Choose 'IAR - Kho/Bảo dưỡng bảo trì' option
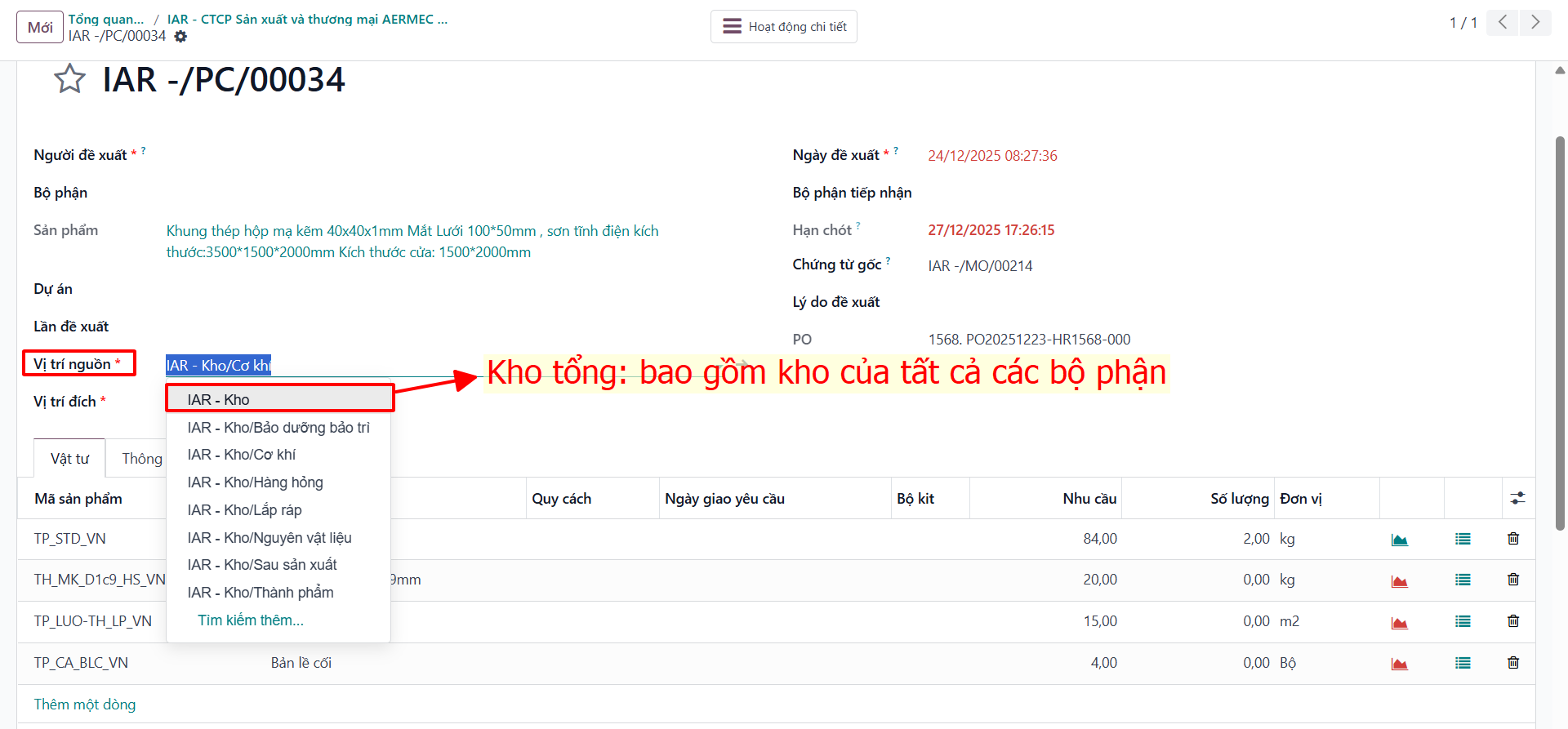Screen dimensions: 1568x729 (278, 427)
